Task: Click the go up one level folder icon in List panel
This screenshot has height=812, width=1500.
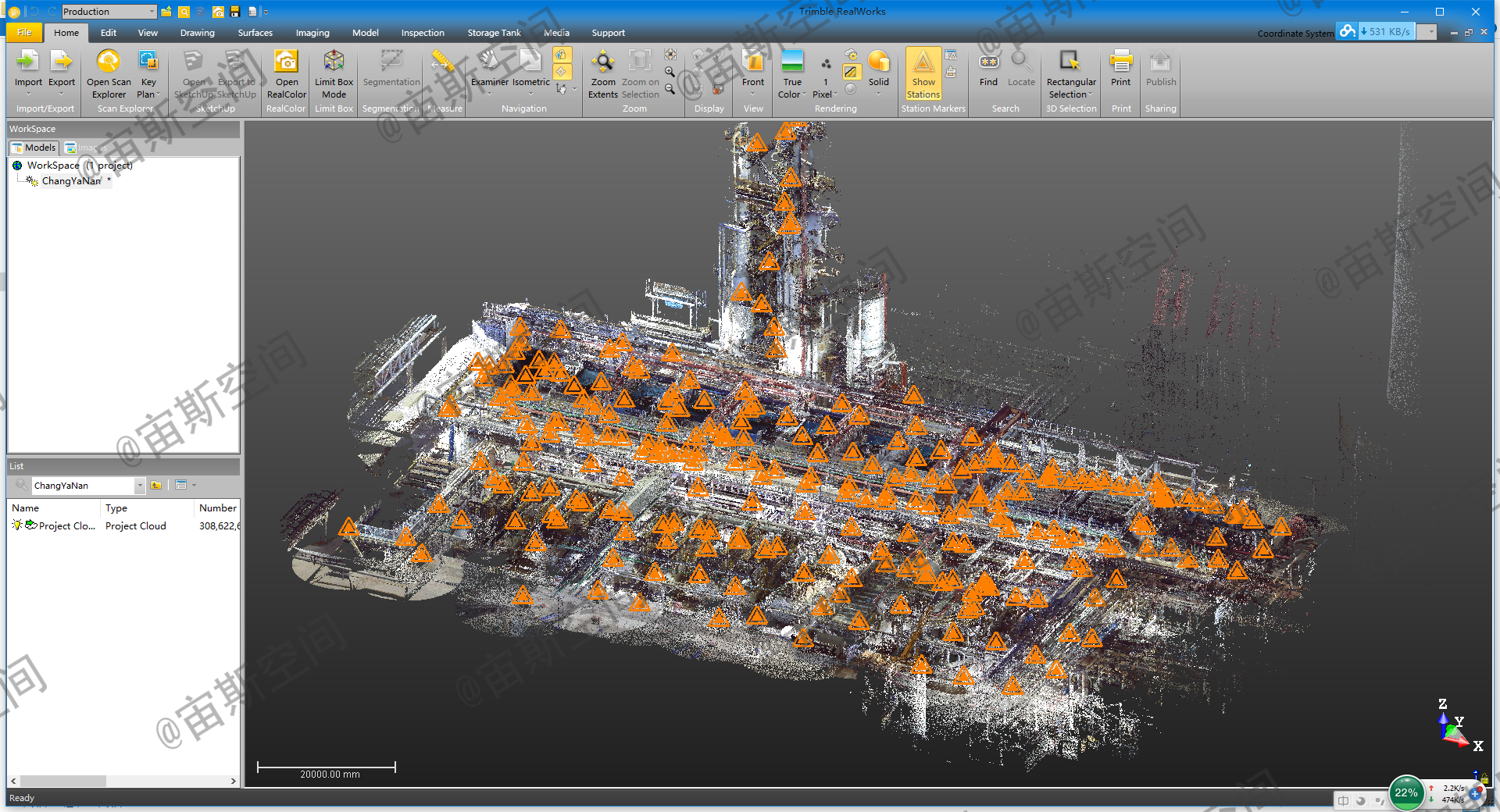Action: (x=156, y=486)
